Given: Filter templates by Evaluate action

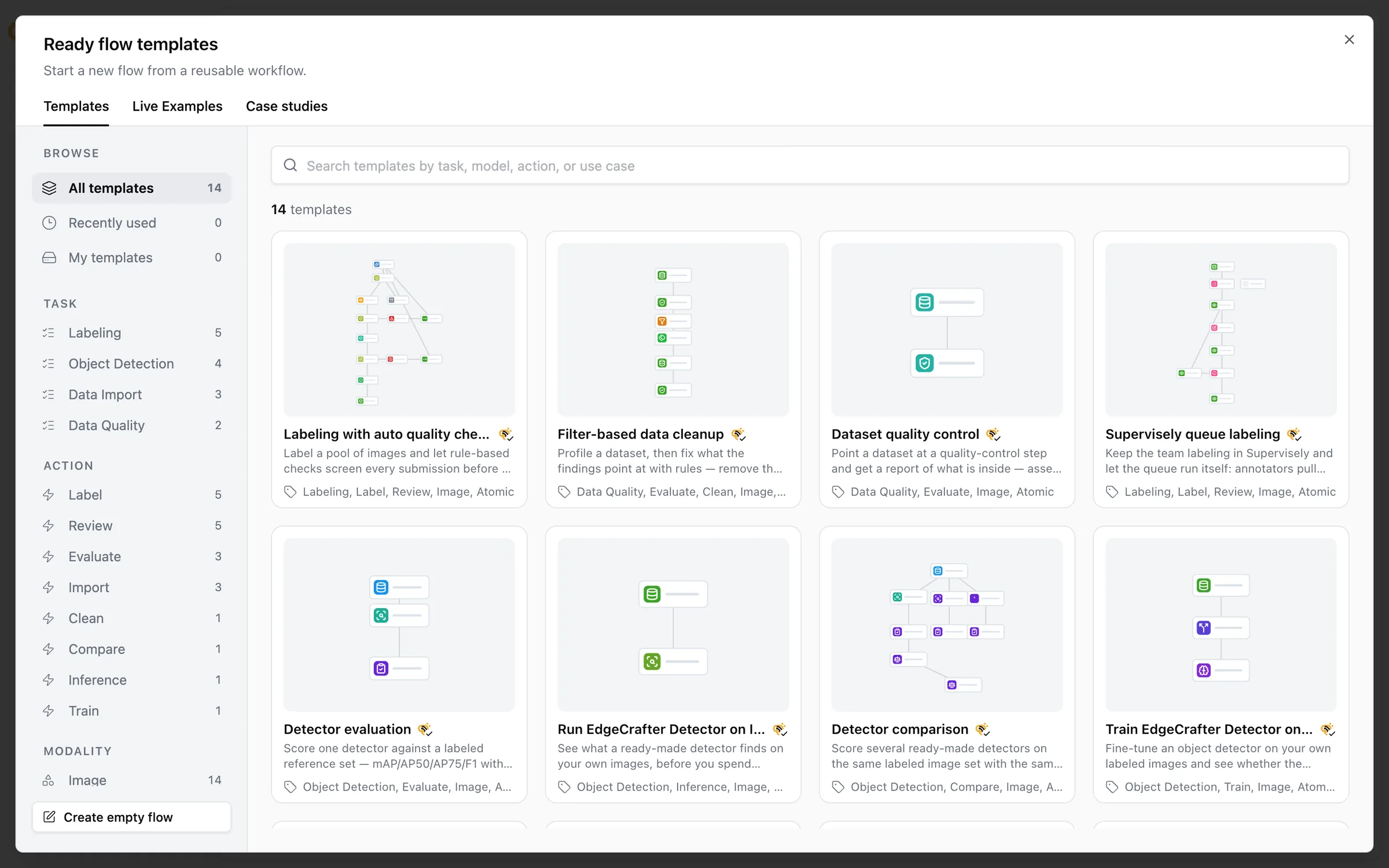Looking at the screenshot, I should click(131, 556).
